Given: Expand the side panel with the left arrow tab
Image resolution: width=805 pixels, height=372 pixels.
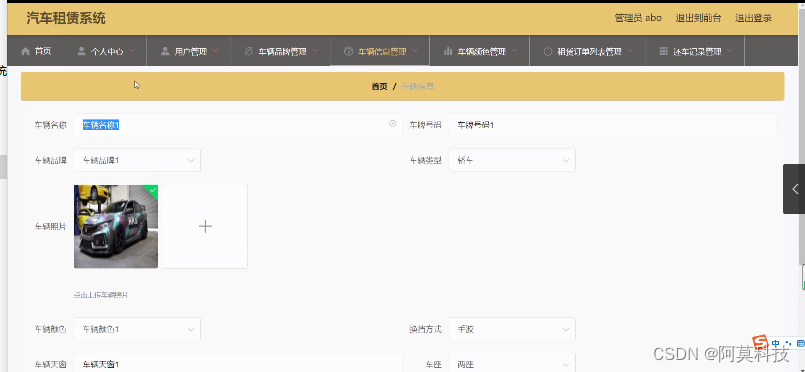Looking at the screenshot, I should point(794,189).
